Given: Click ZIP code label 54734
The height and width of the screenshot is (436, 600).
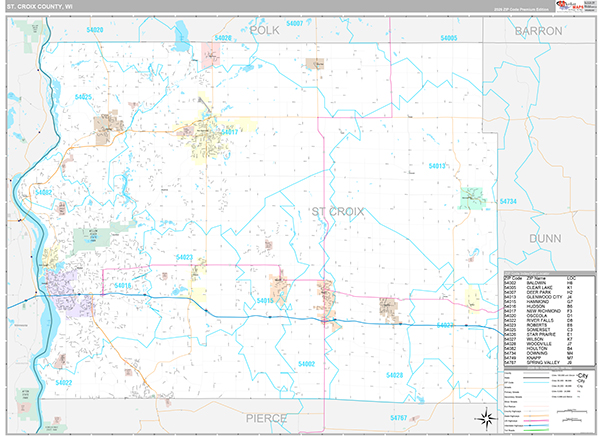Looking at the screenshot, I should coord(506,200).
